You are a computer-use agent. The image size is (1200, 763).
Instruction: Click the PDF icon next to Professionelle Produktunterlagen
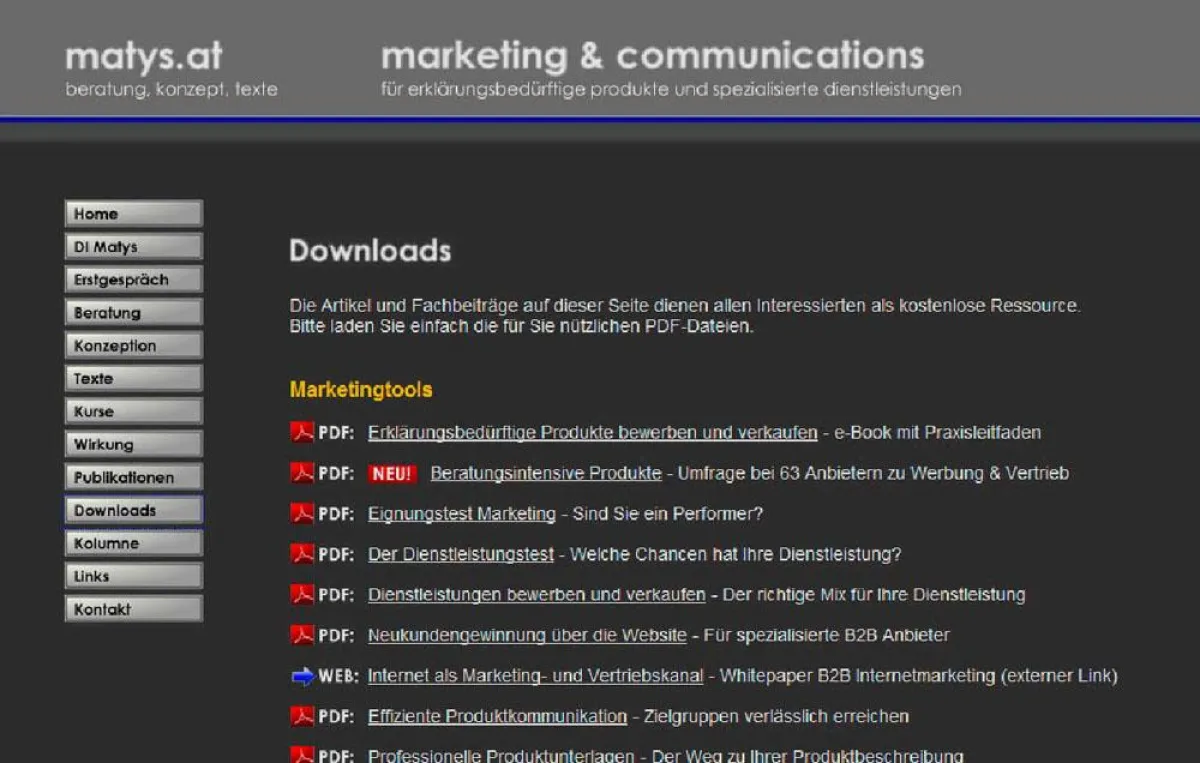300,755
